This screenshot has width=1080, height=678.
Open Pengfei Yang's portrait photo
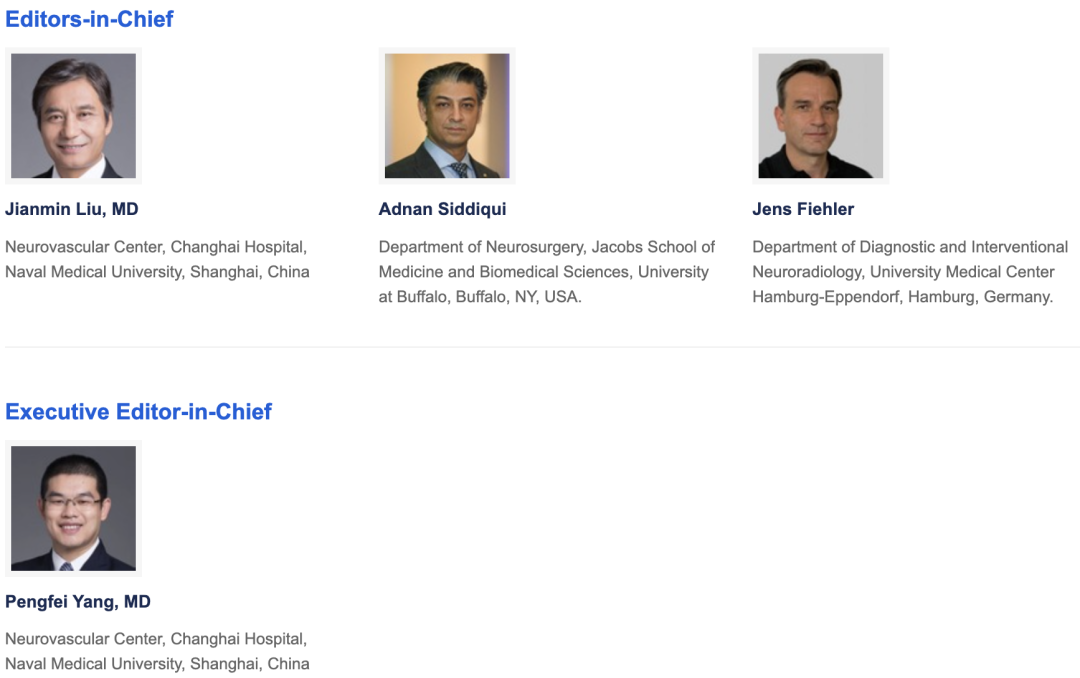[73, 508]
